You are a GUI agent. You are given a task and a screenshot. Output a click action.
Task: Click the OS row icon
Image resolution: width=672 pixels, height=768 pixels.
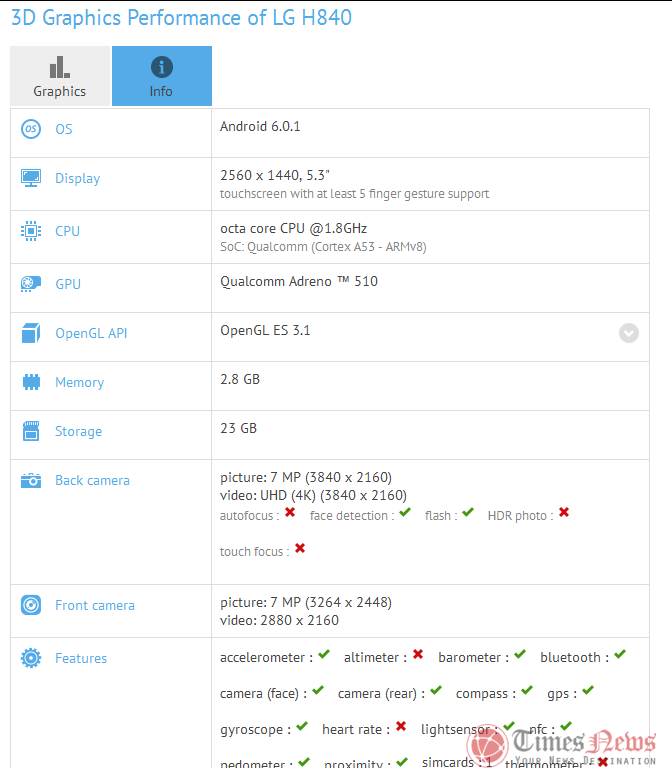coord(31,129)
